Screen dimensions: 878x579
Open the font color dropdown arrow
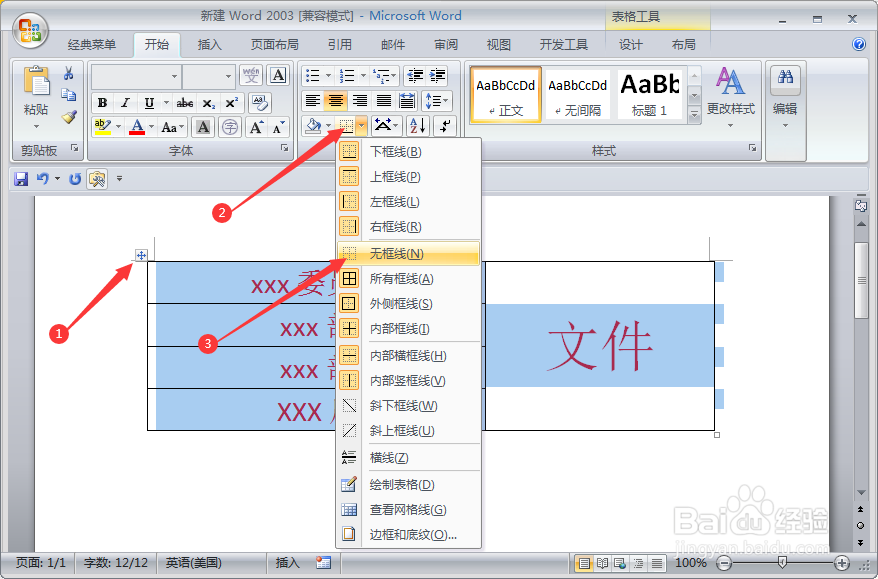point(152,126)
